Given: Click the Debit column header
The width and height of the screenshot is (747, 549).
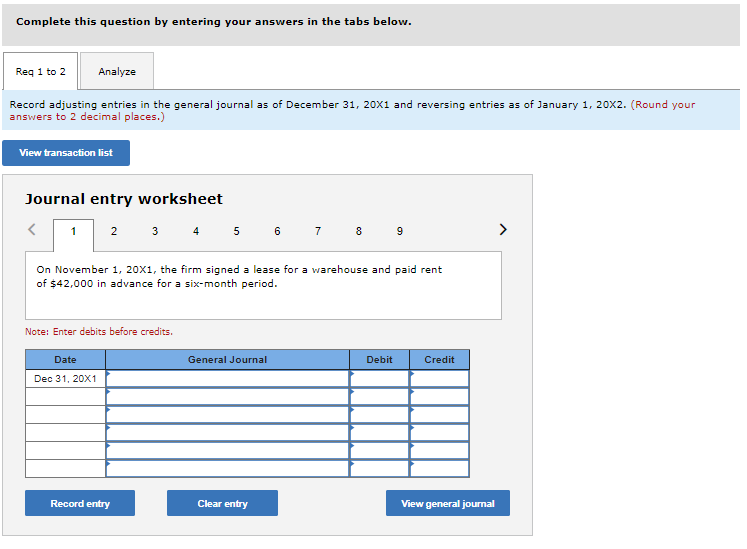Looking at the screenshot, I should pyautogui.click(x=380, y=360).
